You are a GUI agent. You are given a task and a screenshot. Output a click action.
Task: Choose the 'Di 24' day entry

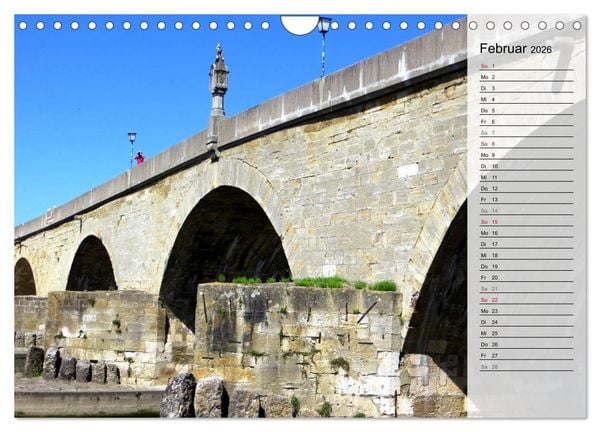(527, 322)
